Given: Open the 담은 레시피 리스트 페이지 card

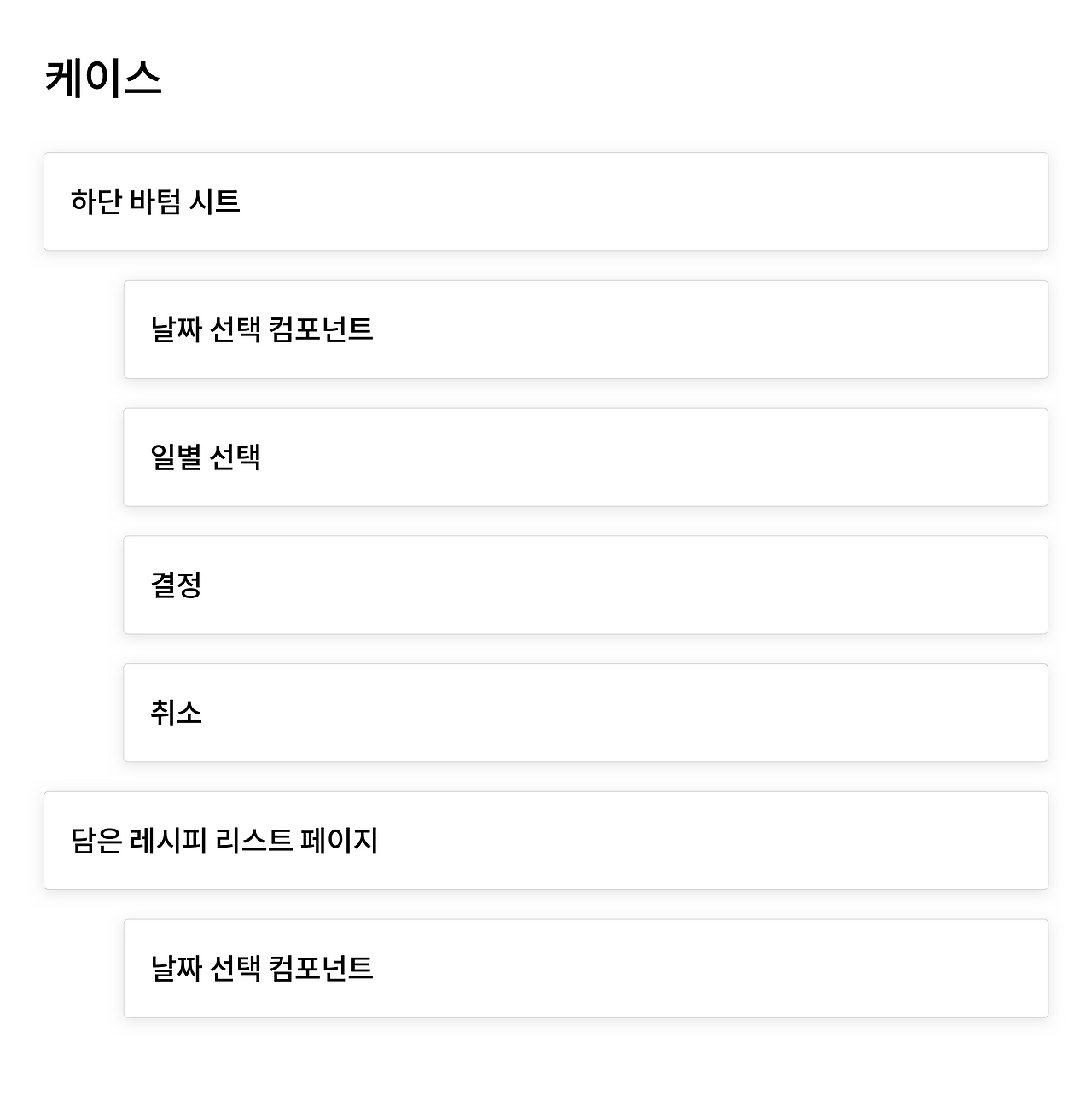Looking at the screenshot, I should point(546,841).
